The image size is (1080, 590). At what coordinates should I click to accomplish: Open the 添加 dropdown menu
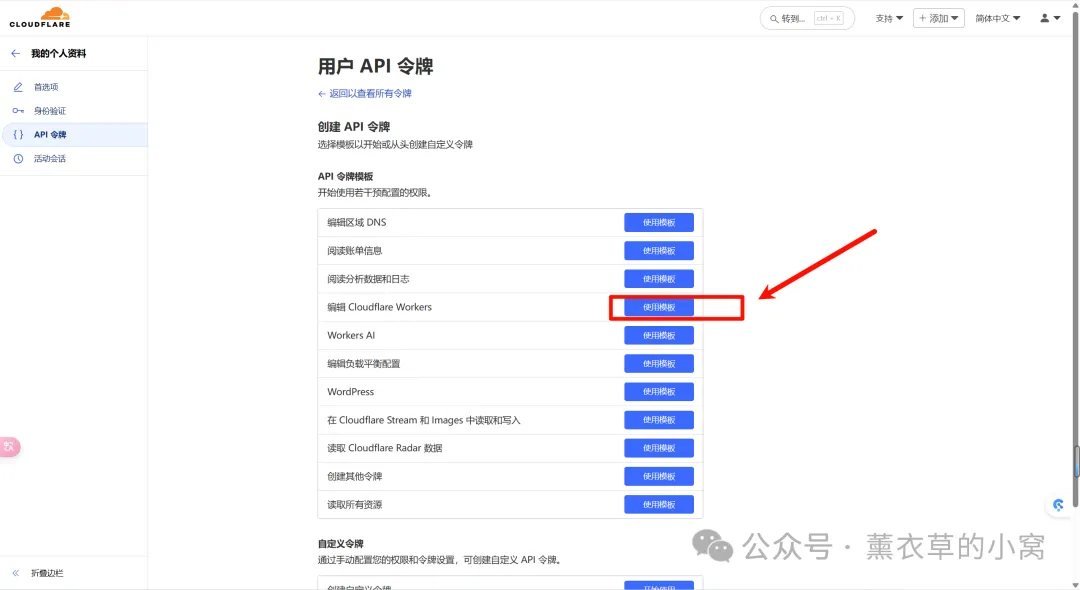(x=938, y=18)
